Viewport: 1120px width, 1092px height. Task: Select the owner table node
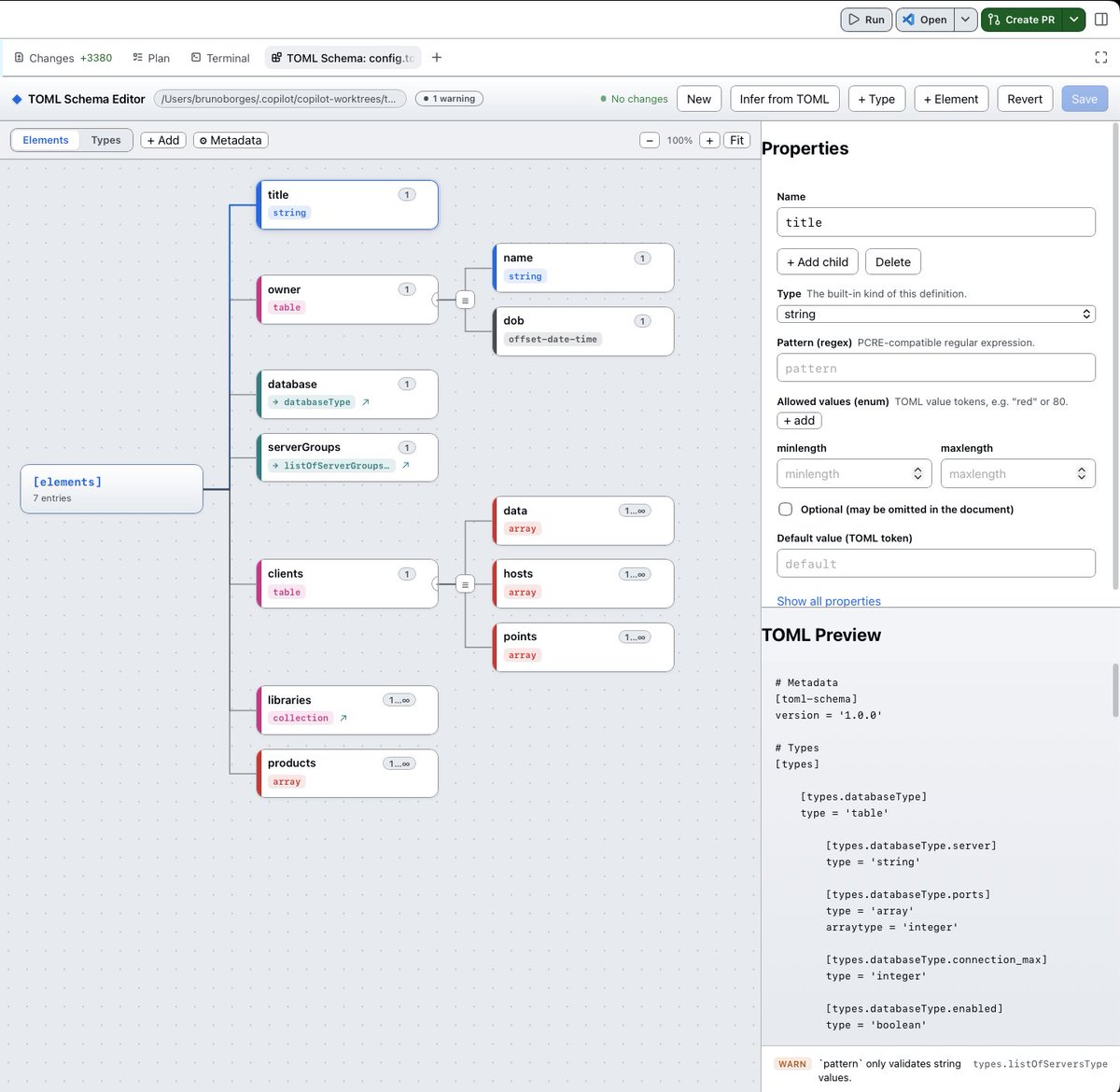[x=347, y=300]
